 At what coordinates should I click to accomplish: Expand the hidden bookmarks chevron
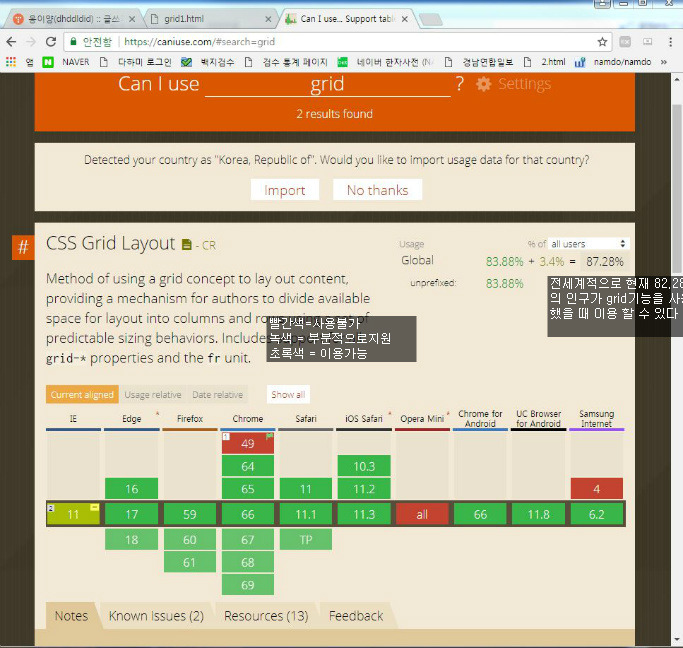point(663,62)
